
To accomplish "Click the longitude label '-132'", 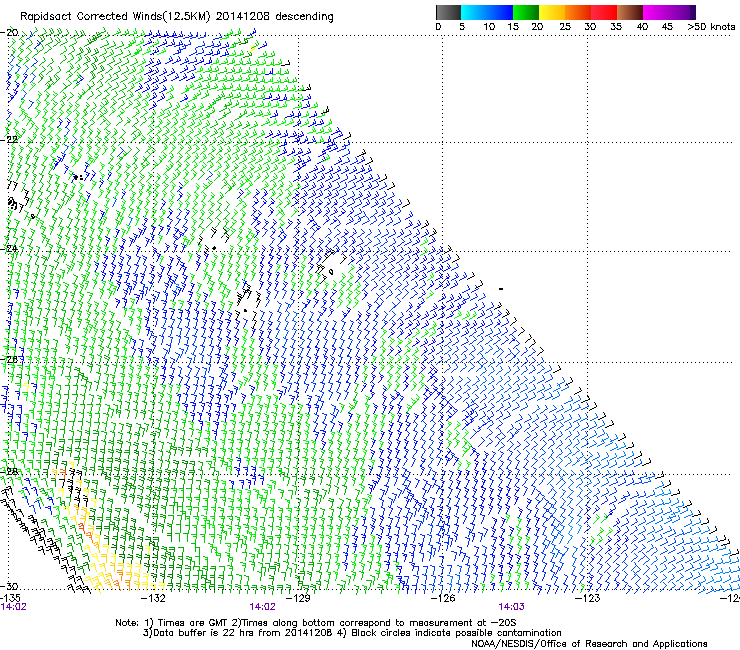I will (x=154, y=598).
